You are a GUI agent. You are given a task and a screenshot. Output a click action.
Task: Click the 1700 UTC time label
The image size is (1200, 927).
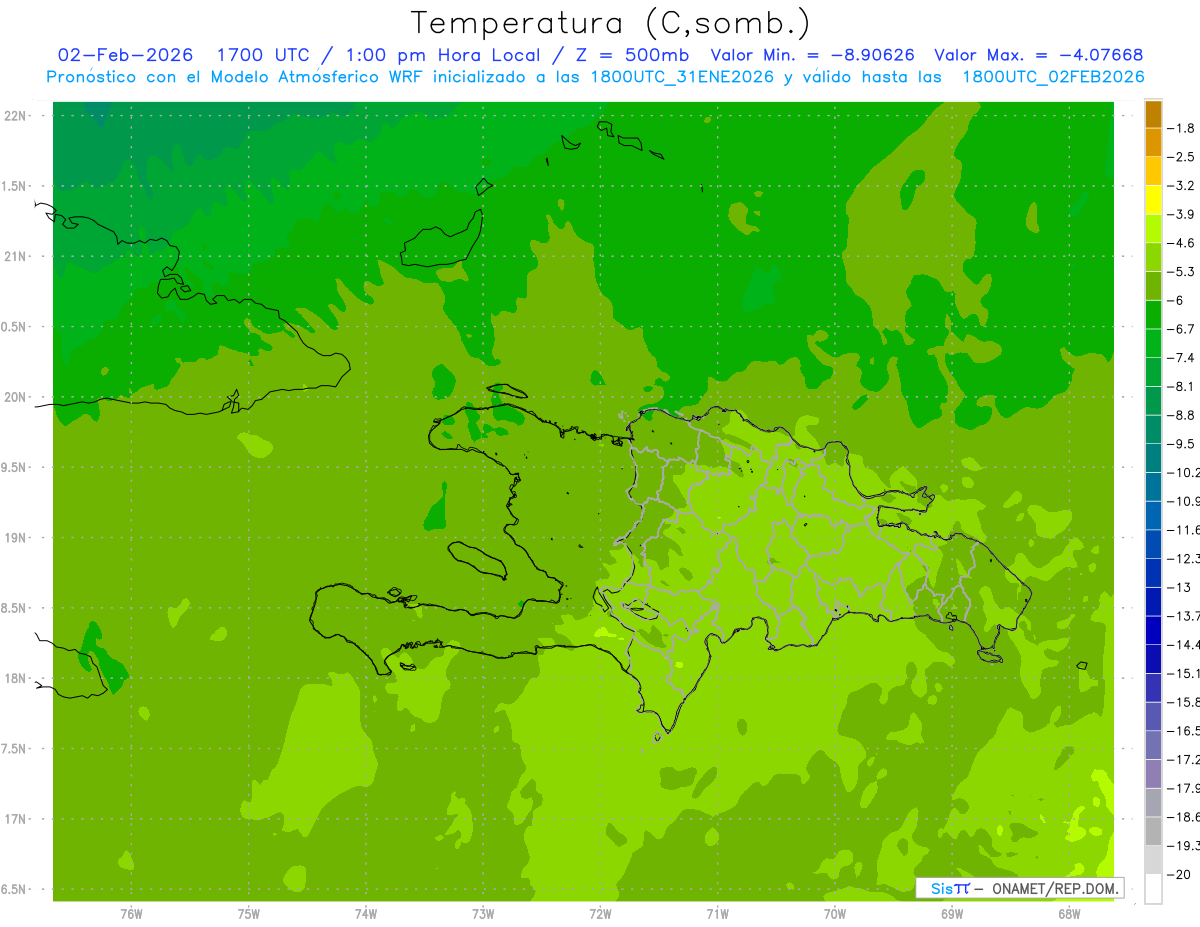click(263, 55)
